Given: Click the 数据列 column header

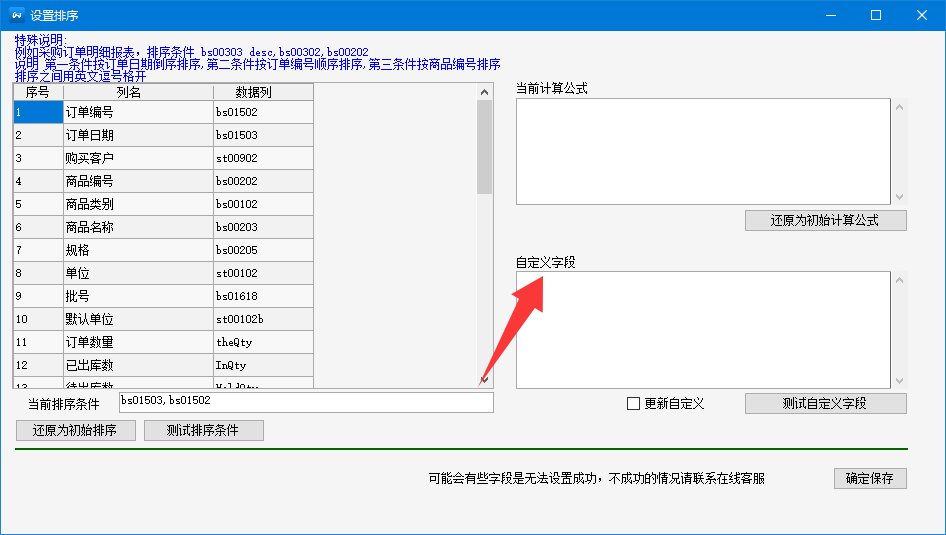Looking at the screenshot, I should (x=263, y=92).
